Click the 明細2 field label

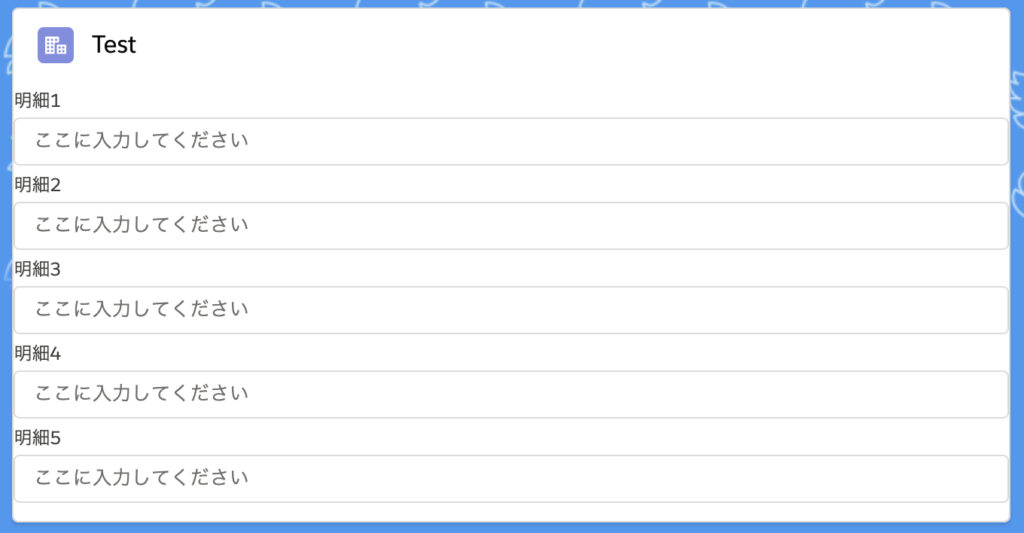click(37, 185)
